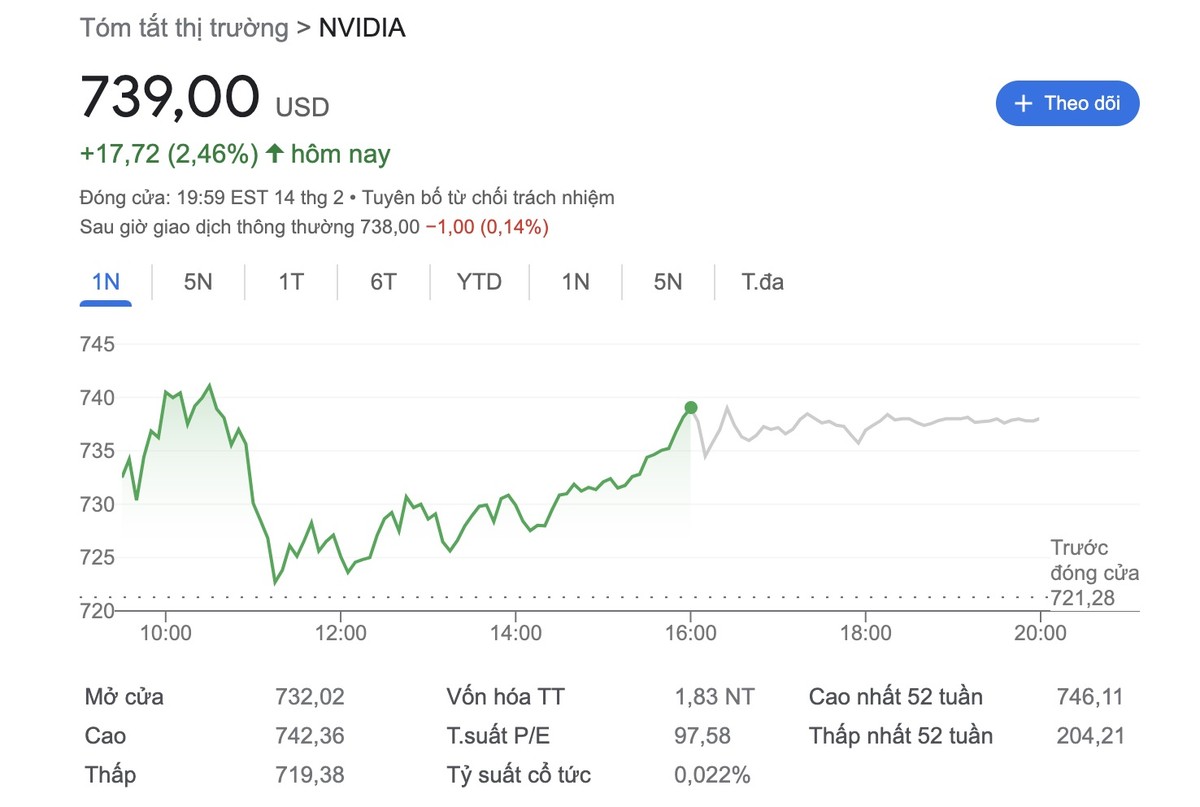Switch to the one-year 1N tab
The image size is (1200, 807).
click(x=574, y=282)
